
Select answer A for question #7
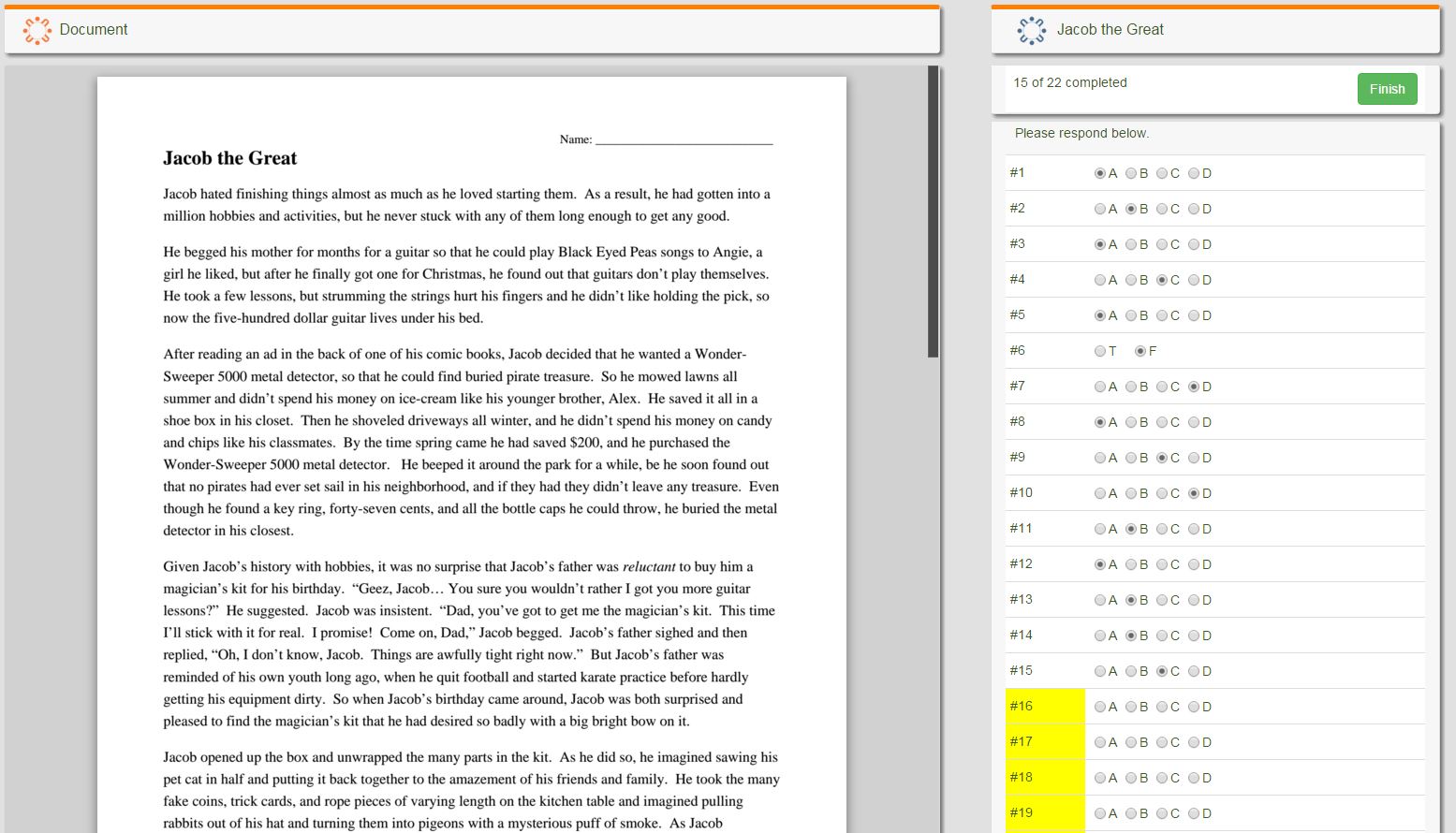[1100, 387]
